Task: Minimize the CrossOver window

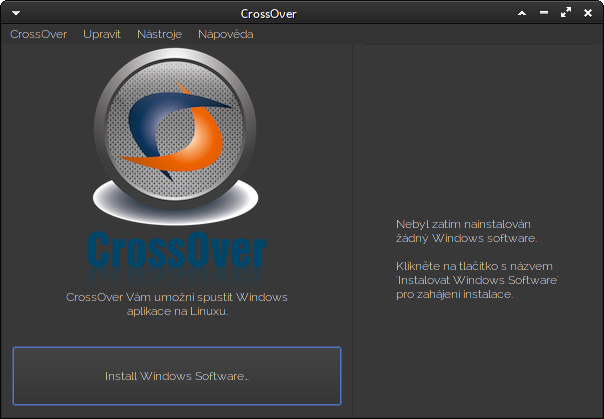Action: click(544, 13)
